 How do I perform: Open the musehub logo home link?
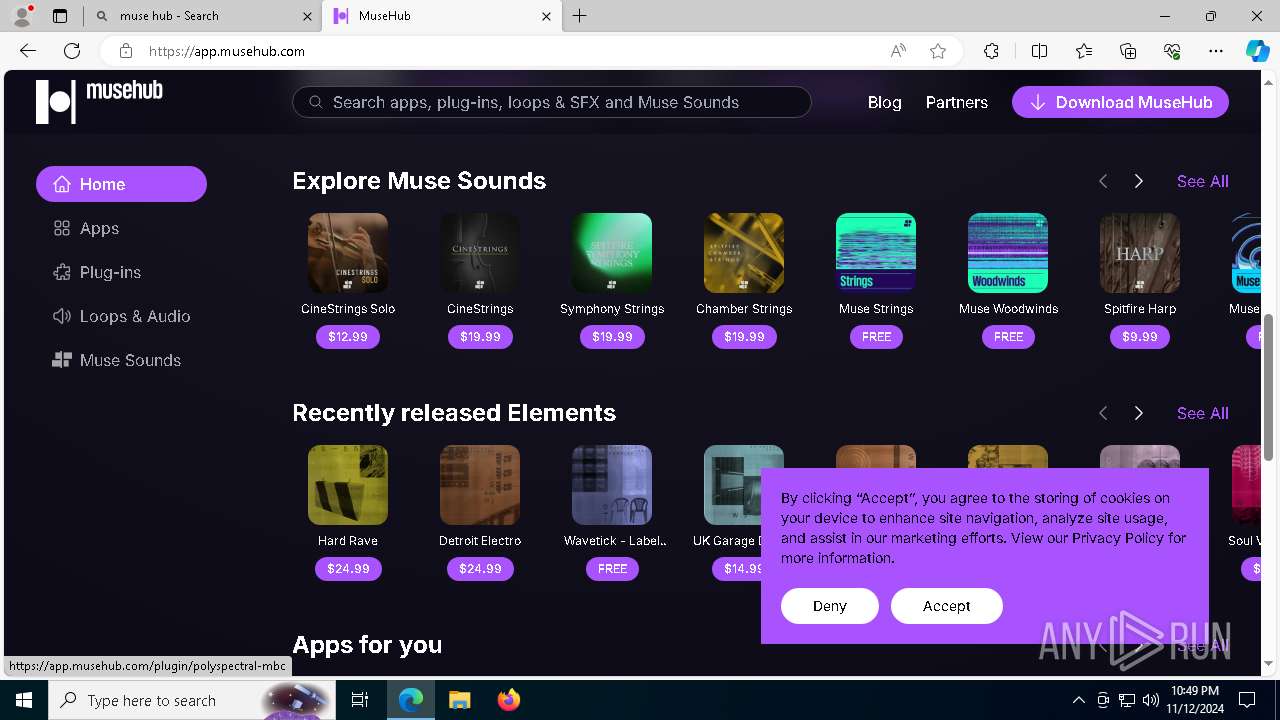tap(99, 101)
